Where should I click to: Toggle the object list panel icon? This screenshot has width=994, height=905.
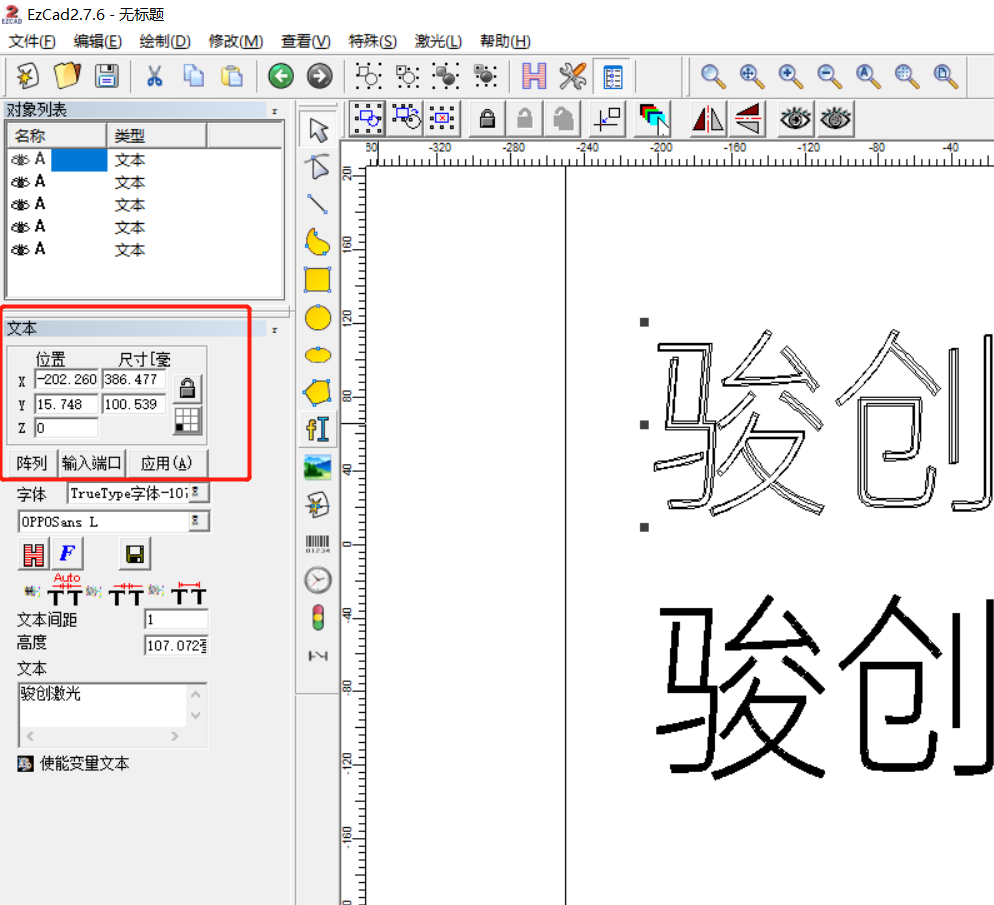click(x=612, y=77)
